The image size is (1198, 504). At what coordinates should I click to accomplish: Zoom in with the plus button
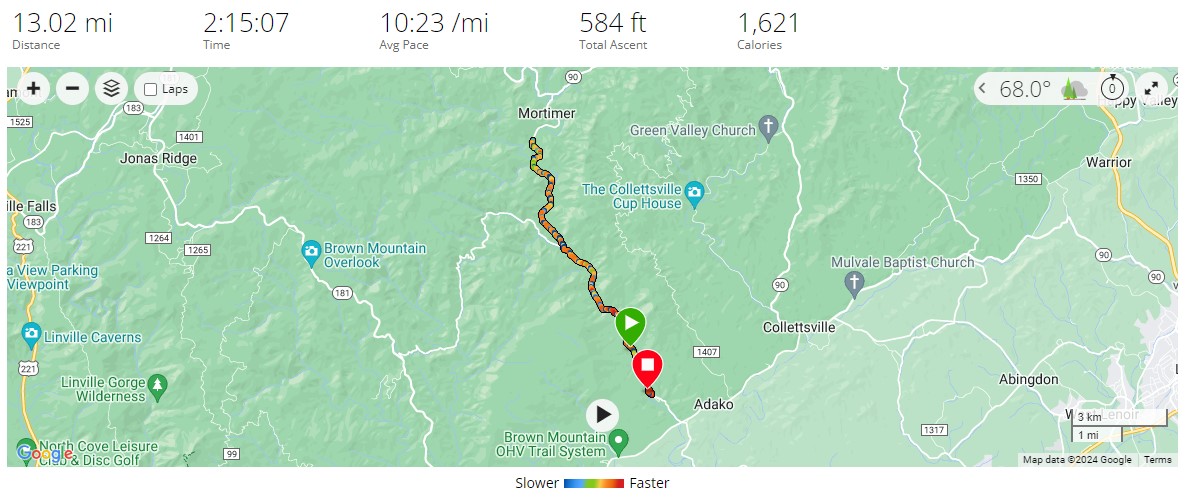(x=33, y=89)
